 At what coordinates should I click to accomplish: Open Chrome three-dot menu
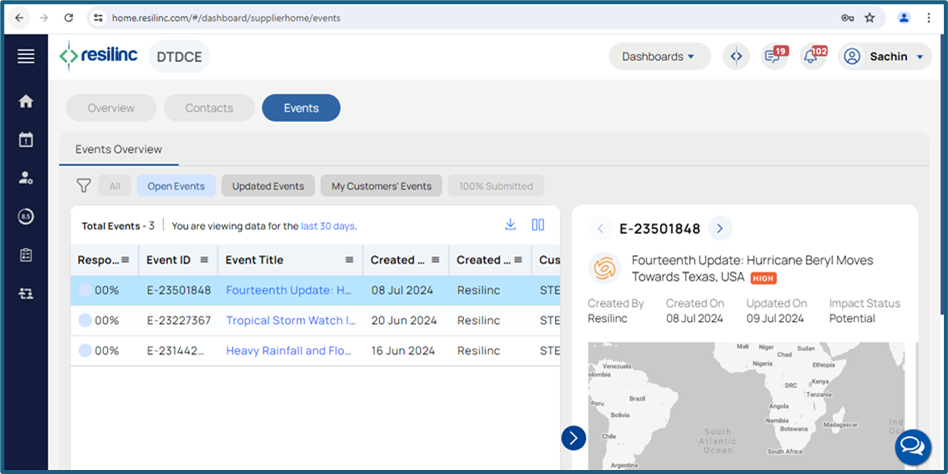click(x=929, y=18)
